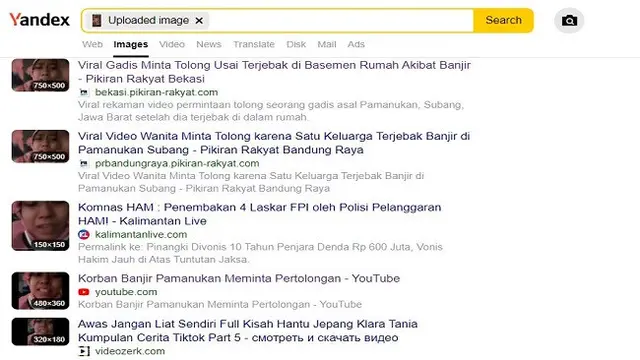Viewport: 640px width, 360px height.
Task: Click the Uploaded image preview icon
Action: [97, 20]
